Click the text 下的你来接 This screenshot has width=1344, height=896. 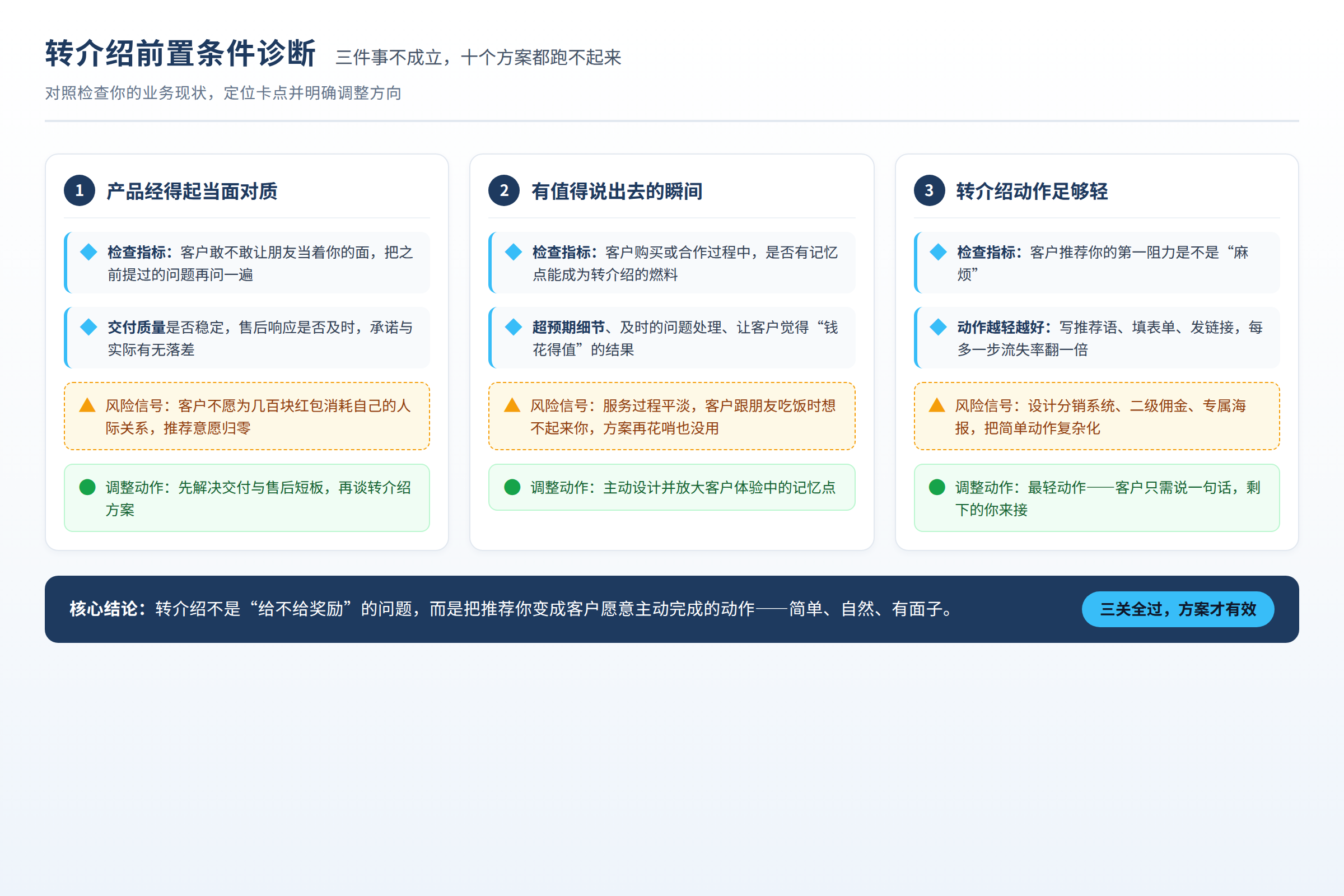click(991, 510)
